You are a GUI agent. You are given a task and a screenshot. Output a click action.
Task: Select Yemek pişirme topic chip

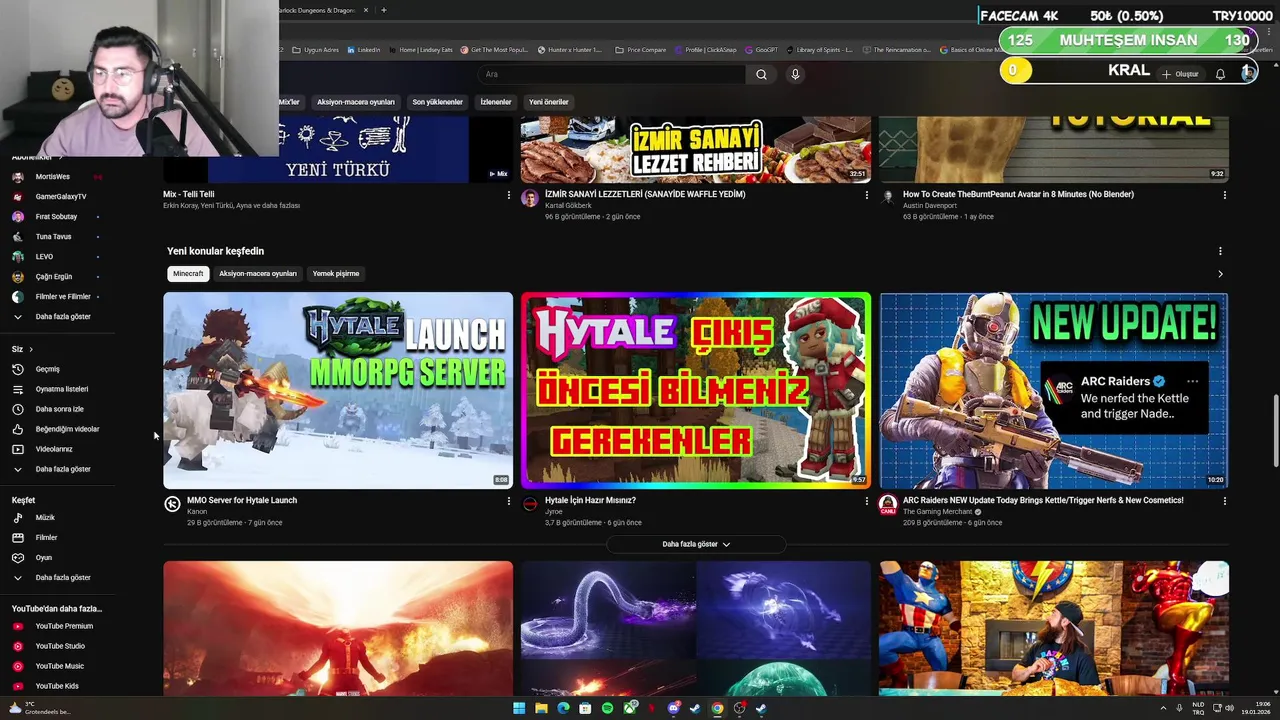coord(336,274)
